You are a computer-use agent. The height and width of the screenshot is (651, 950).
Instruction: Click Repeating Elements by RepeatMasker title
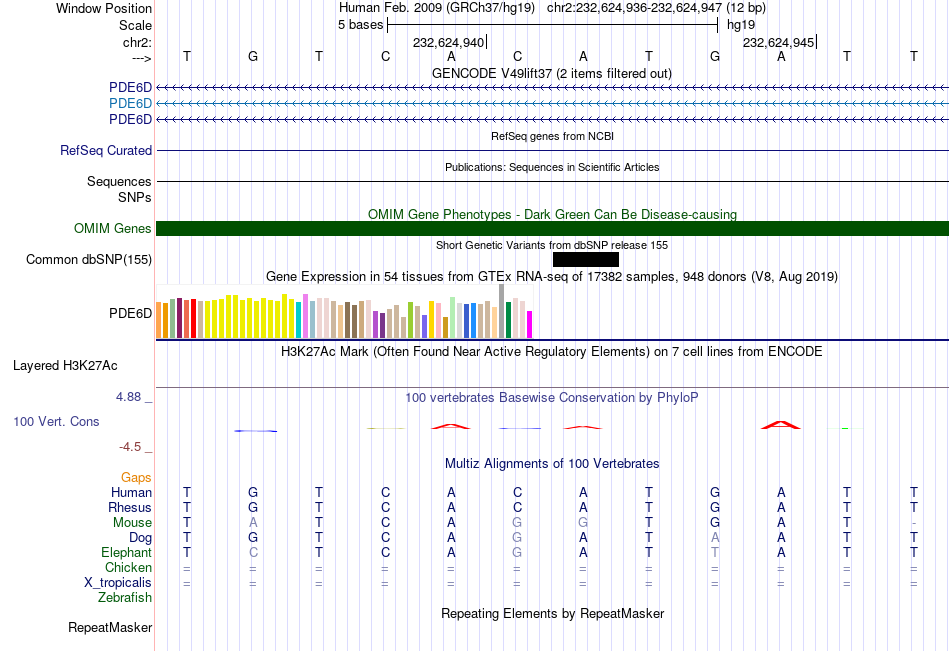(x=553, y=613)
